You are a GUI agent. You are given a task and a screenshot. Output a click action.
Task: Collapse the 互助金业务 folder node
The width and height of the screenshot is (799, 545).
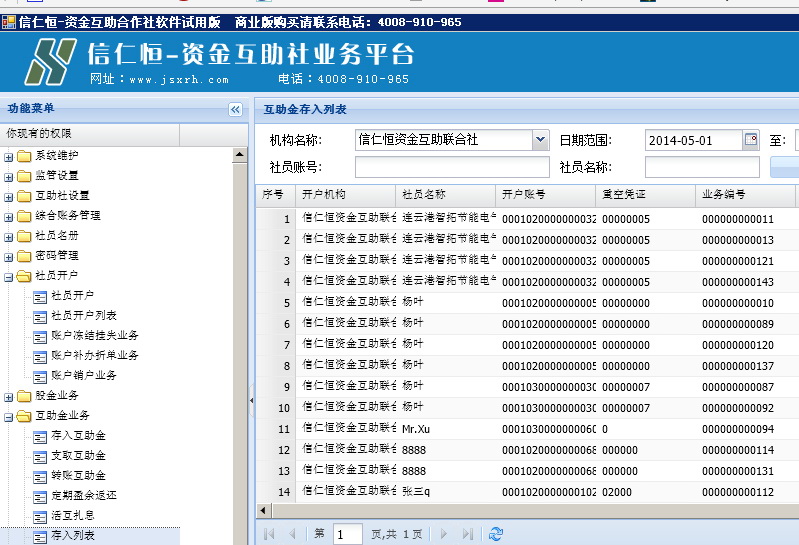pos(9,417)
